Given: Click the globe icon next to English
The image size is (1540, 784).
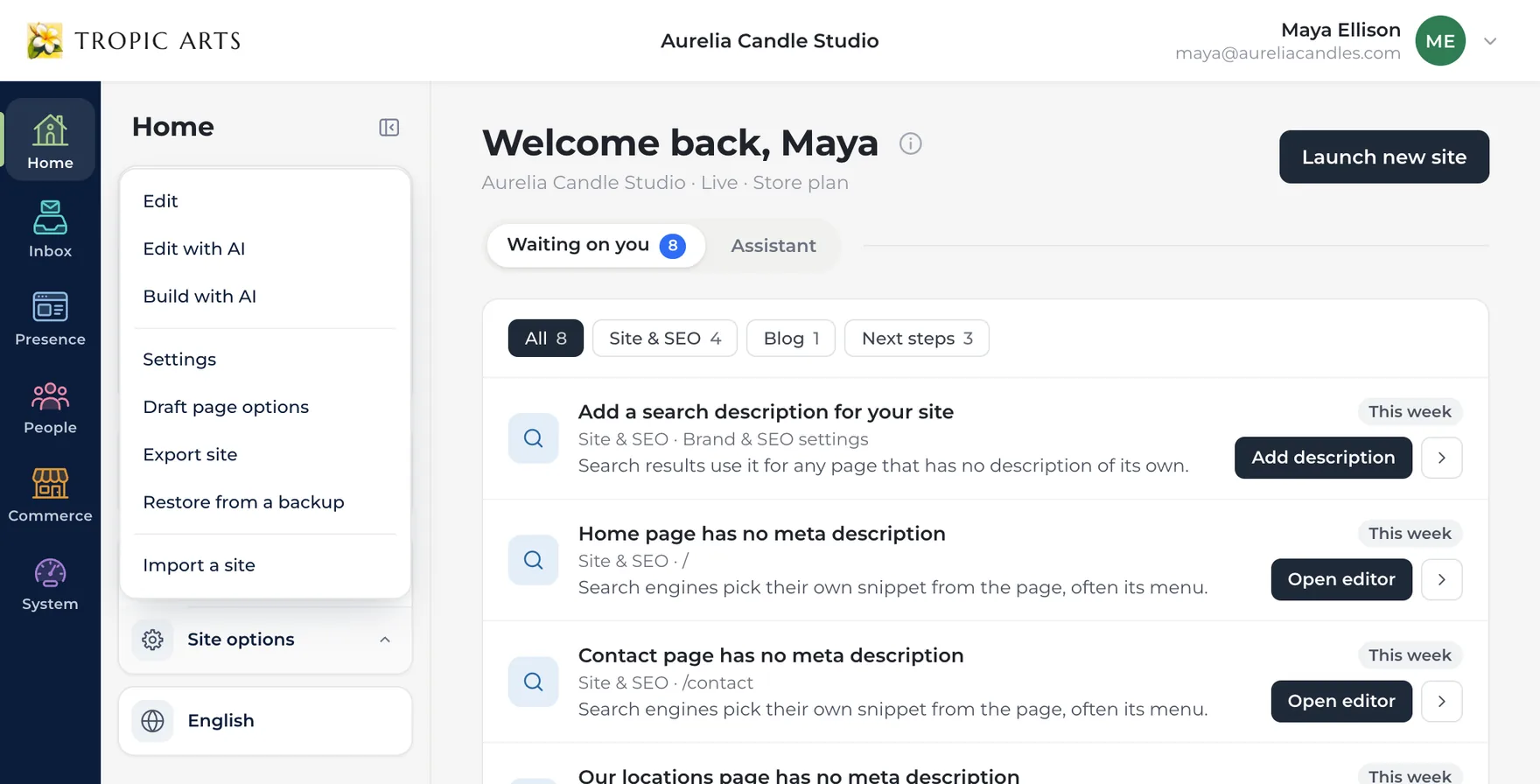Looking at the screenshot, I should point(152,721).
